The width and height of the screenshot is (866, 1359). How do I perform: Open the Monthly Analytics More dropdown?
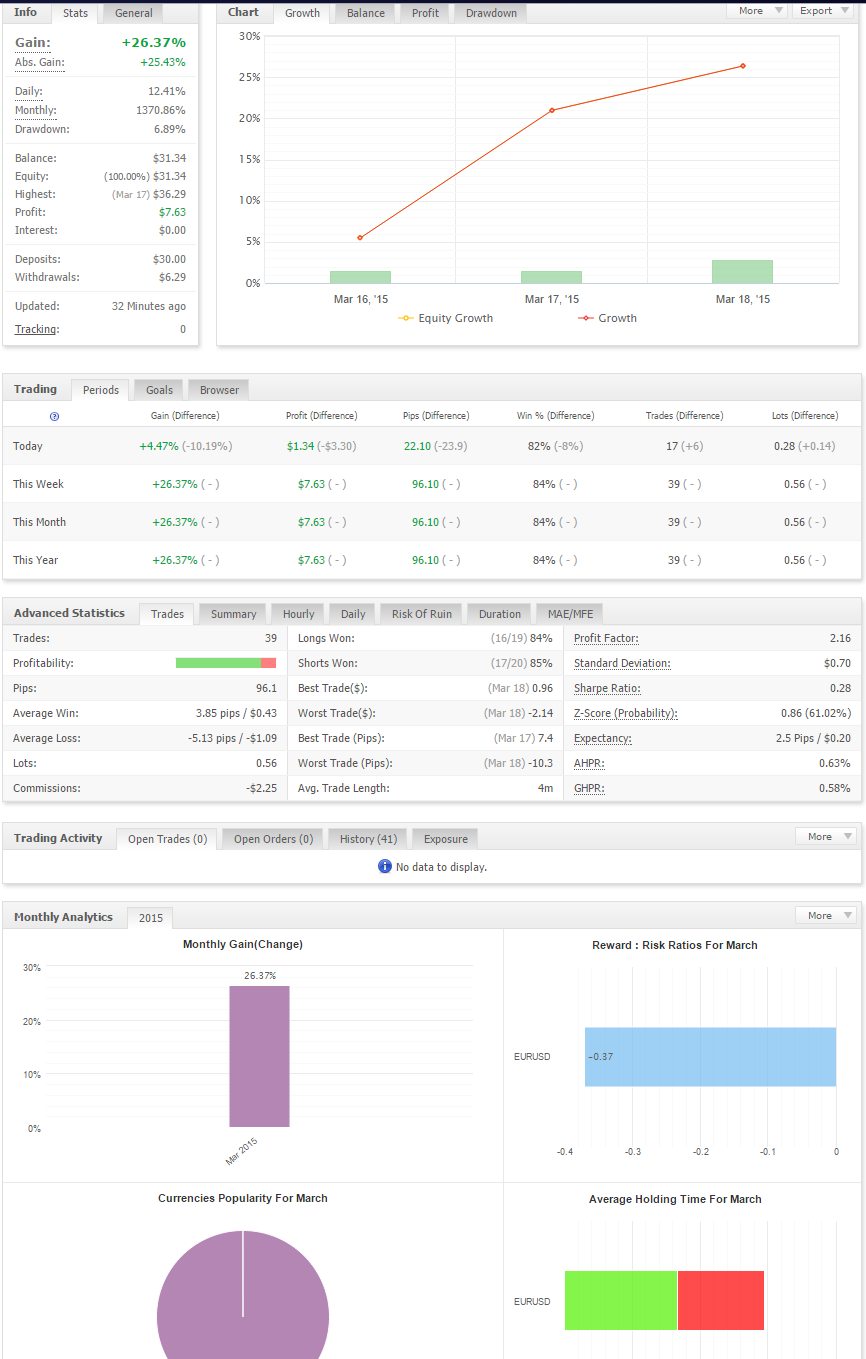826,915
